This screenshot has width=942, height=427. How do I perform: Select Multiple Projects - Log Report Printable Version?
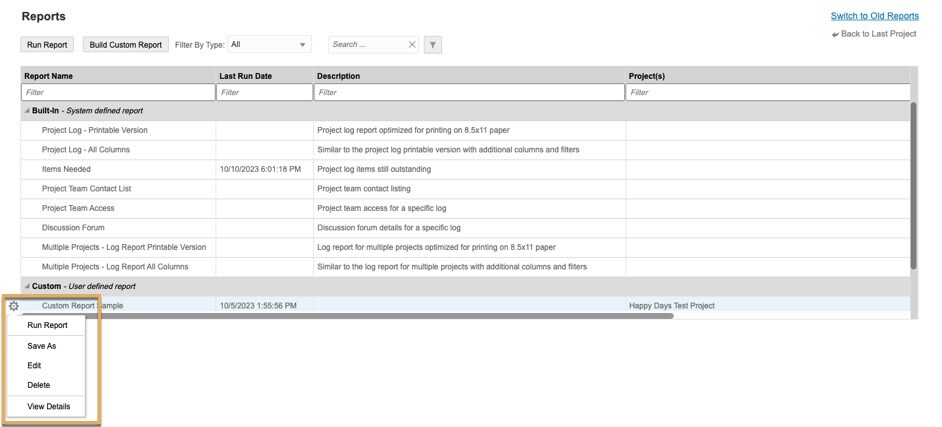(x=466, y=247)
